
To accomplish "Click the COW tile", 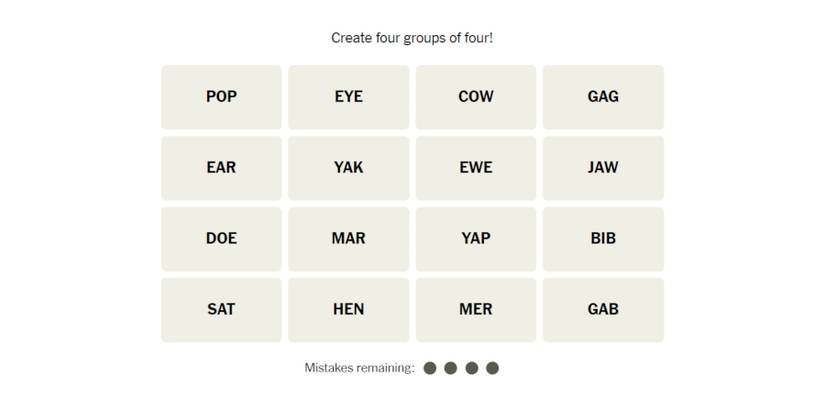I will coord(476,97).
